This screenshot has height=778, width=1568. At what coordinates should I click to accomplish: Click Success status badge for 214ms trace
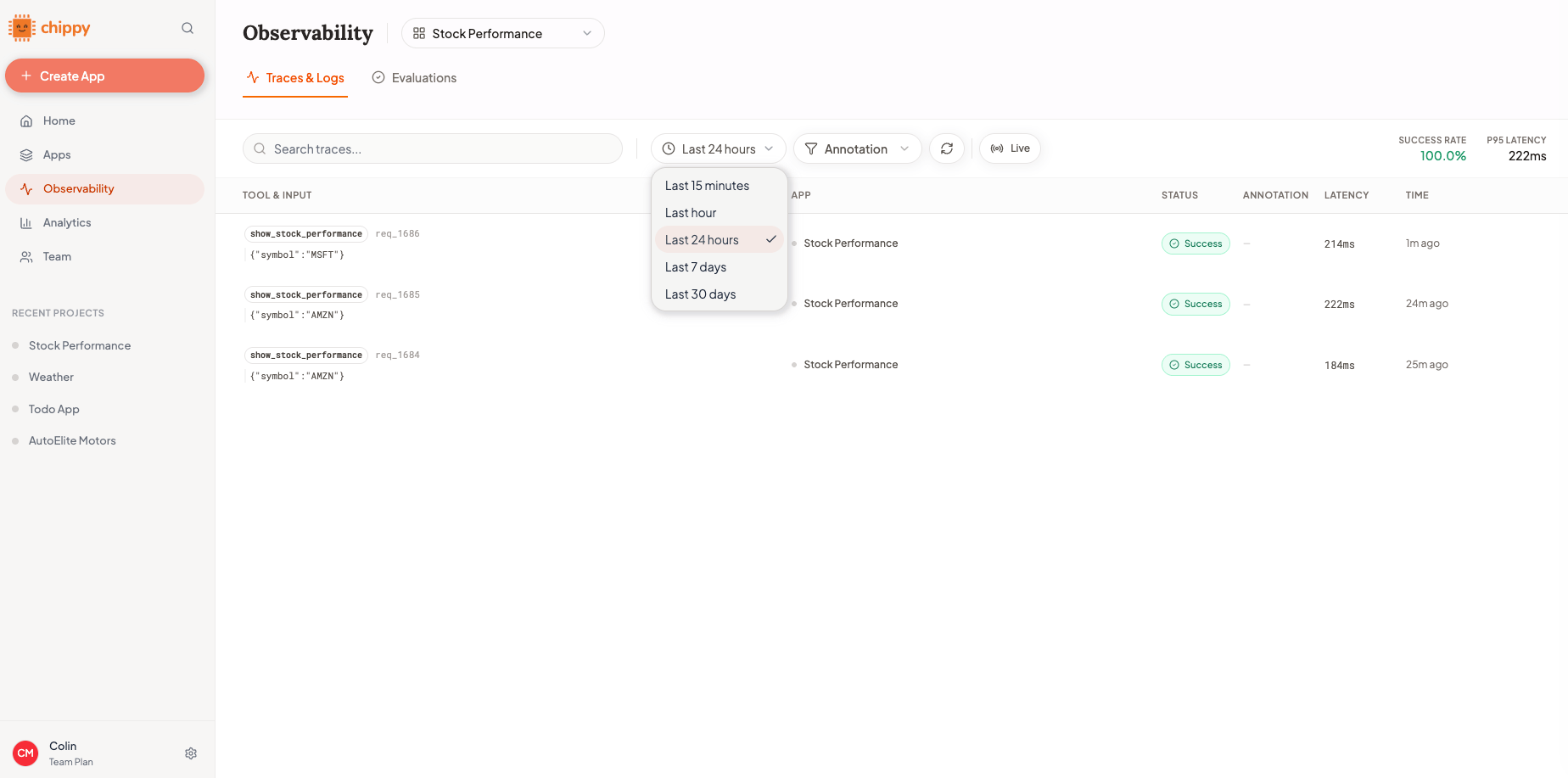(x=1196, y=243)
